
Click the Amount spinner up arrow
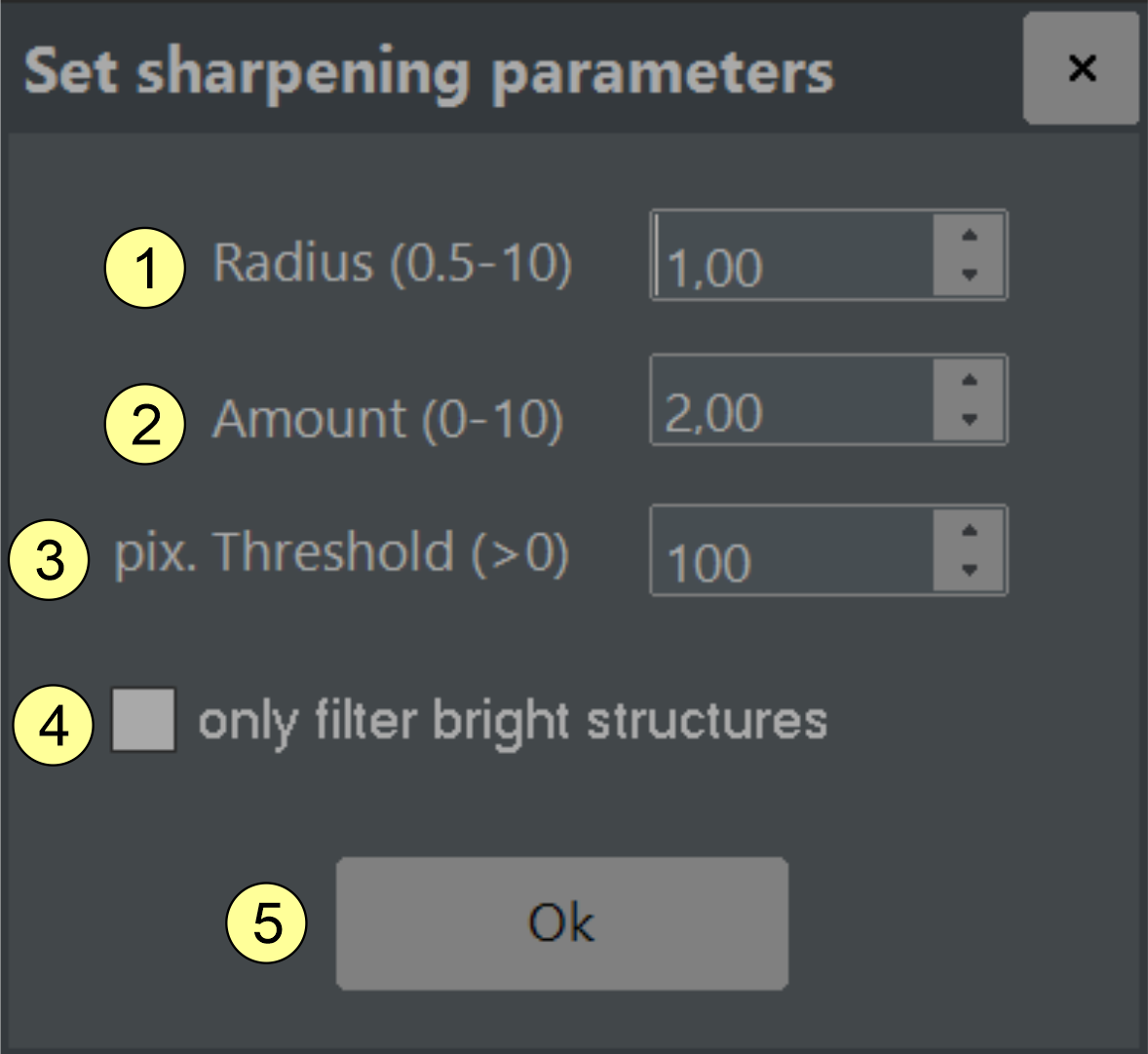coord(969,380)
